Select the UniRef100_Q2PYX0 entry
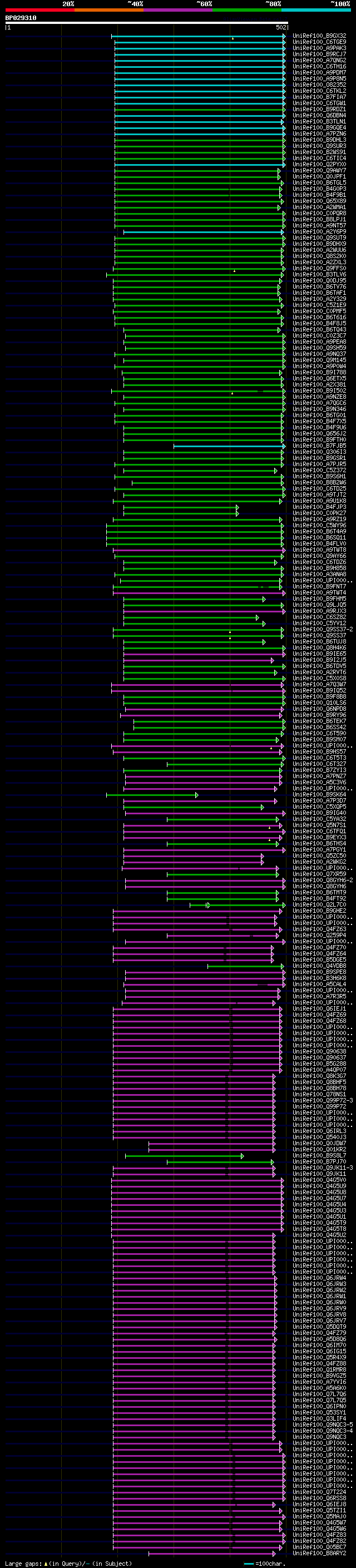356x1568 pixels. [x=319, y=164]
